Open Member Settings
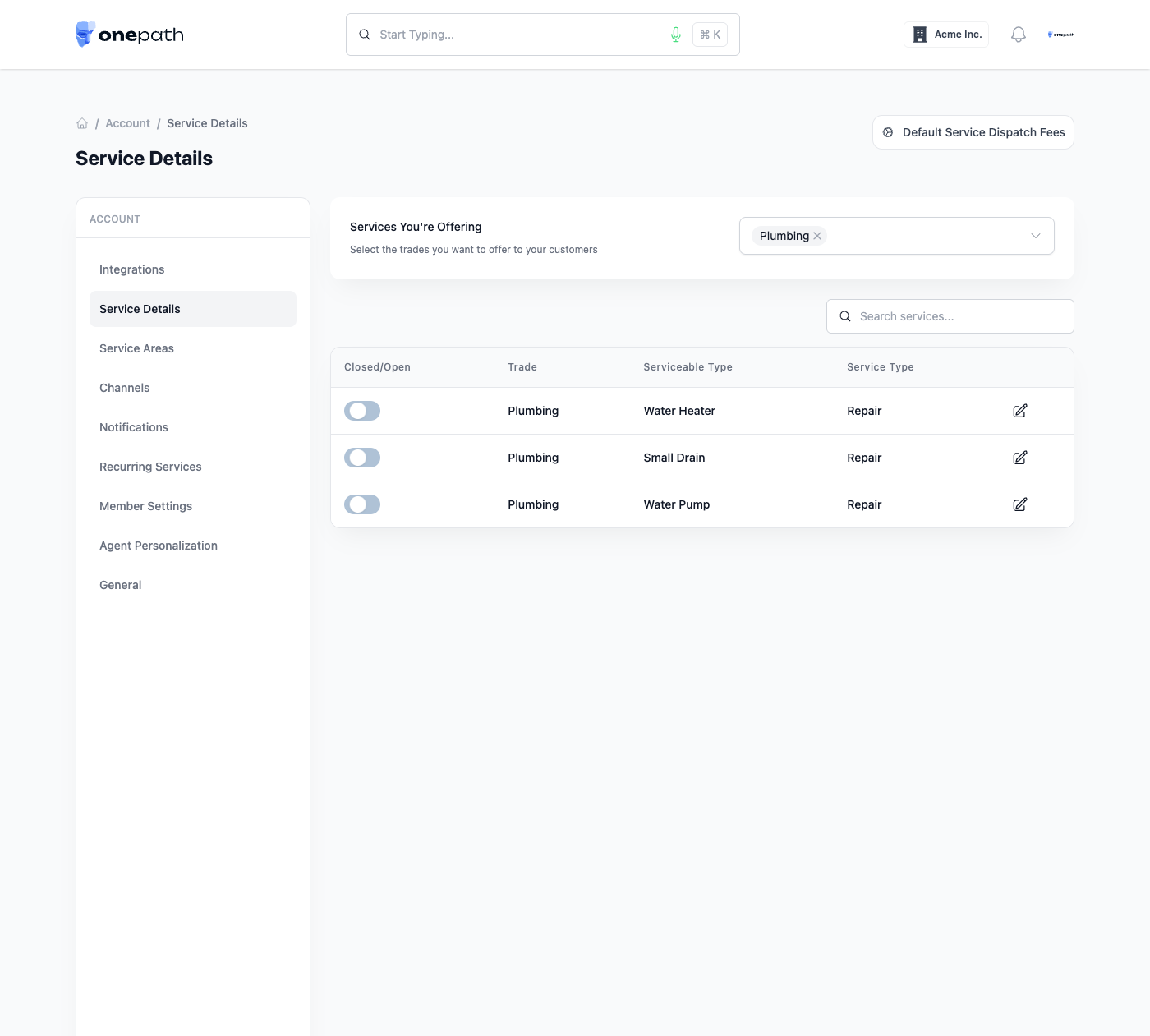Screen dimensions: 1150x1036 (x=193, y=506)
